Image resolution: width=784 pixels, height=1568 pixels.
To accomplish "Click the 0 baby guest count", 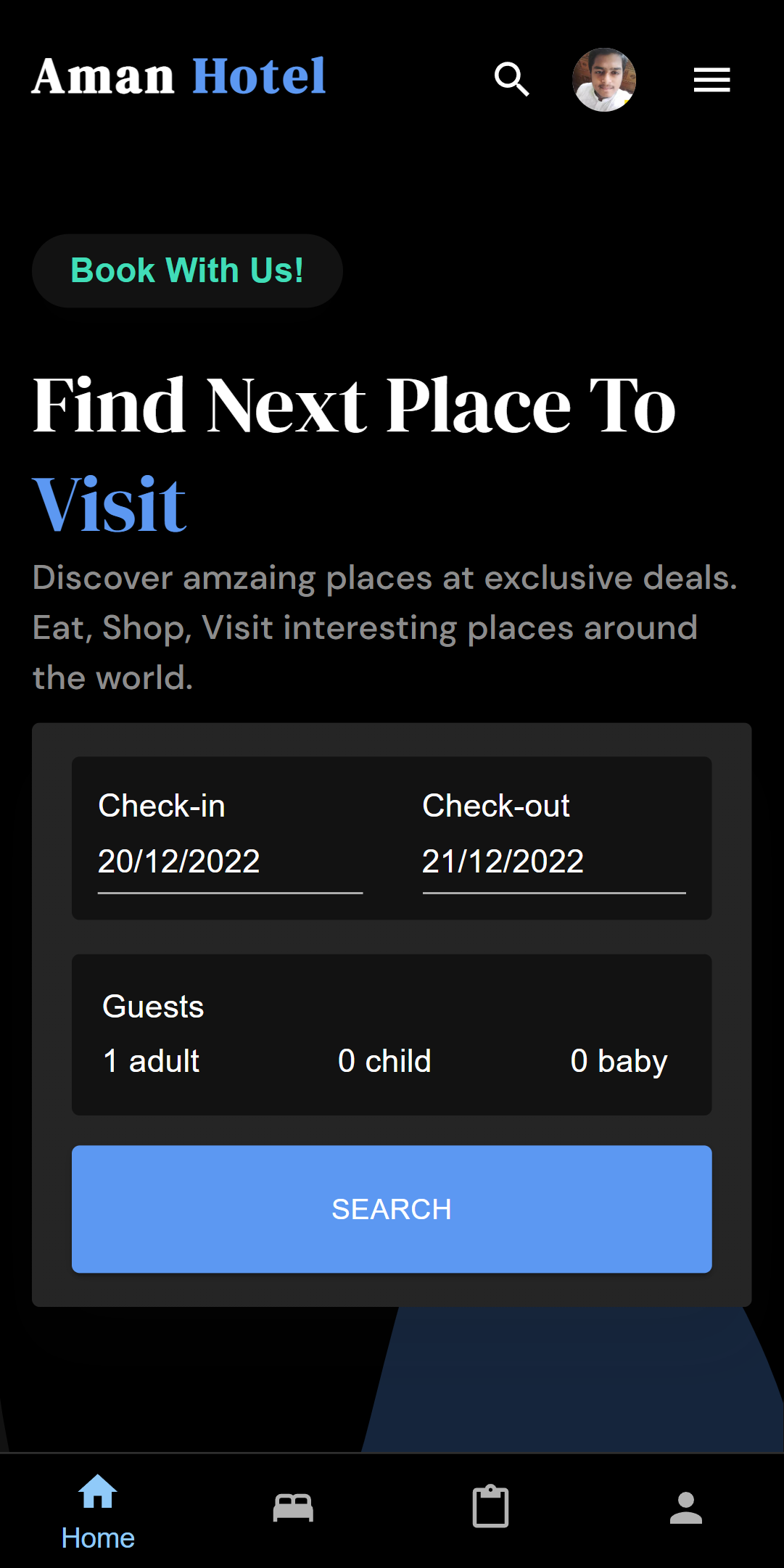I will (619, 1060).
